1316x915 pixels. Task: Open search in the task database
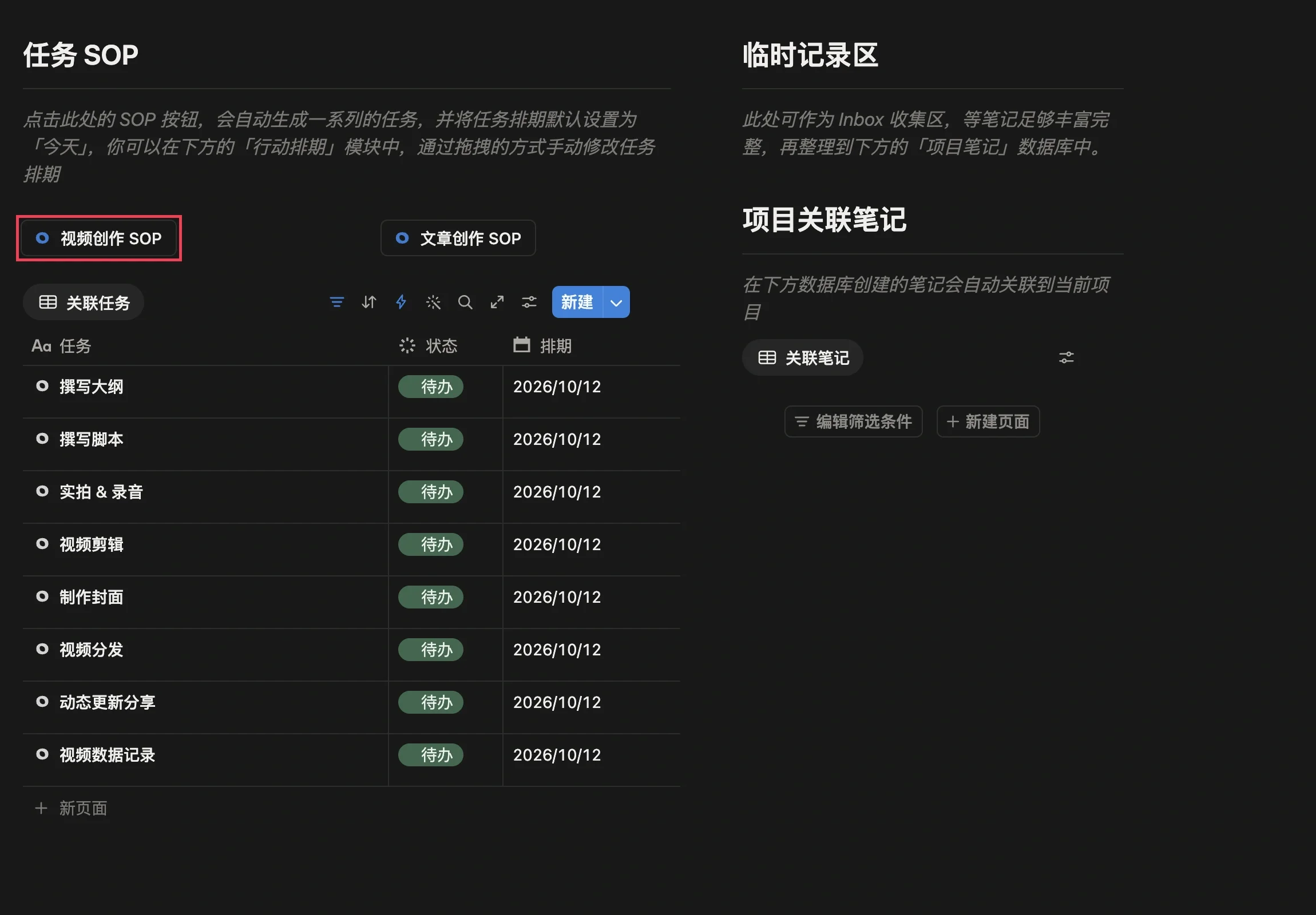click(x=465, y=302)
